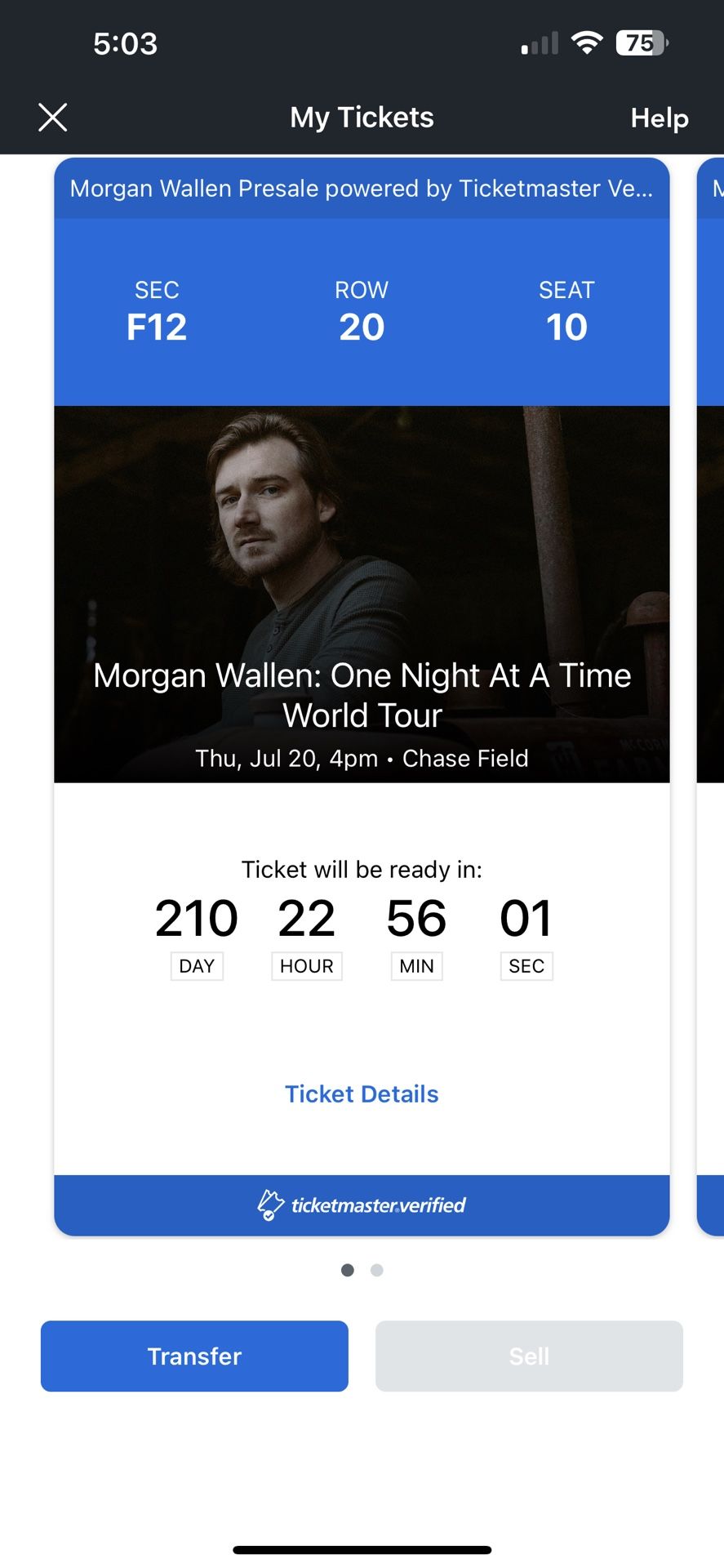
Task: Tap the seat number 10
Action: (566, 327)
